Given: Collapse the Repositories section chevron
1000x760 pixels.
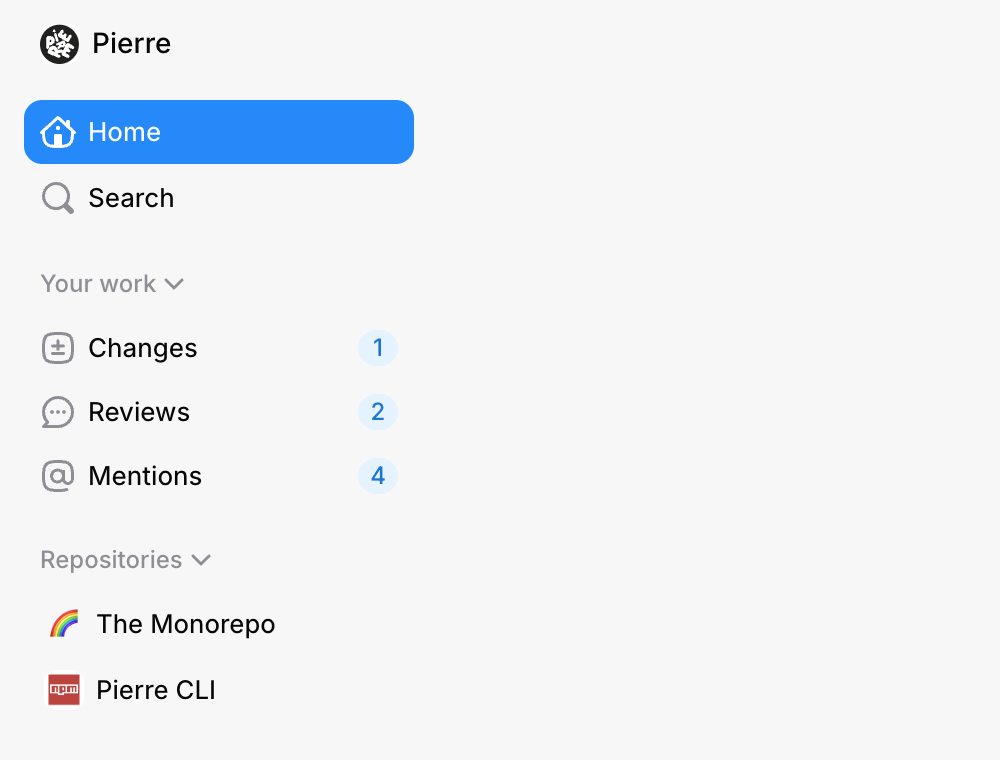Looking at the screenshot, I should click(201, 560).
